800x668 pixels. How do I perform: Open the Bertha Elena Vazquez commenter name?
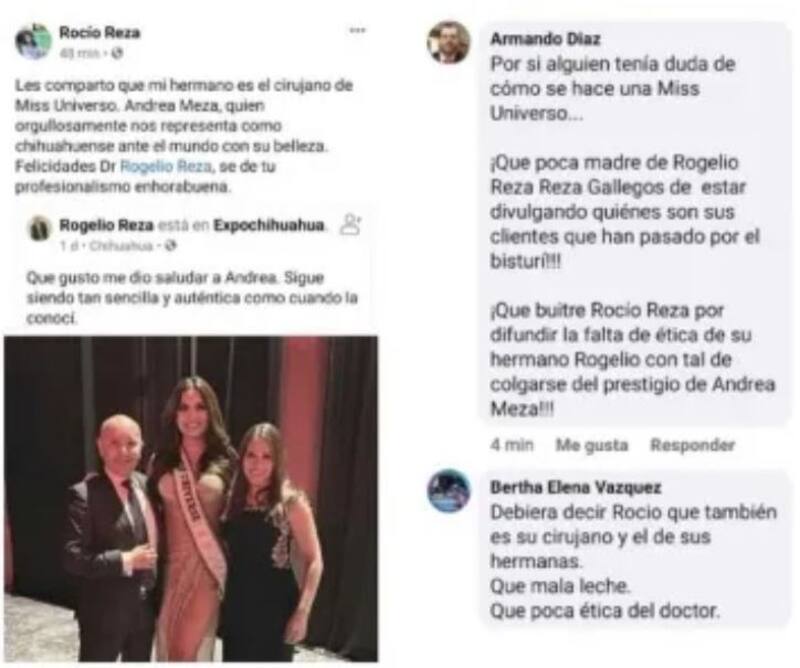(576, 487)
